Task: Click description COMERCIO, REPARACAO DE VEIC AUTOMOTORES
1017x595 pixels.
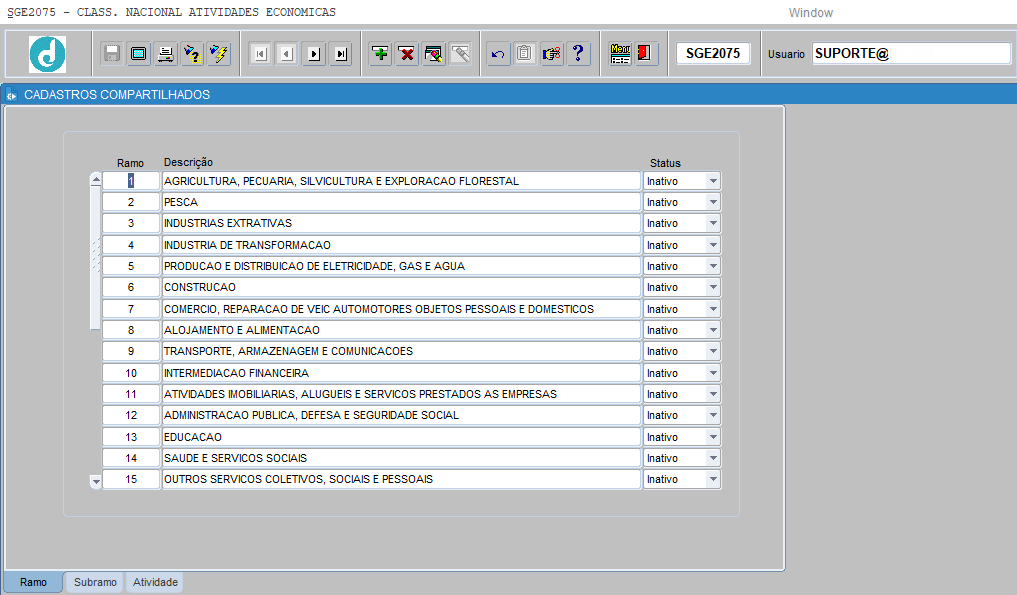Action: [x=401, y=309]
